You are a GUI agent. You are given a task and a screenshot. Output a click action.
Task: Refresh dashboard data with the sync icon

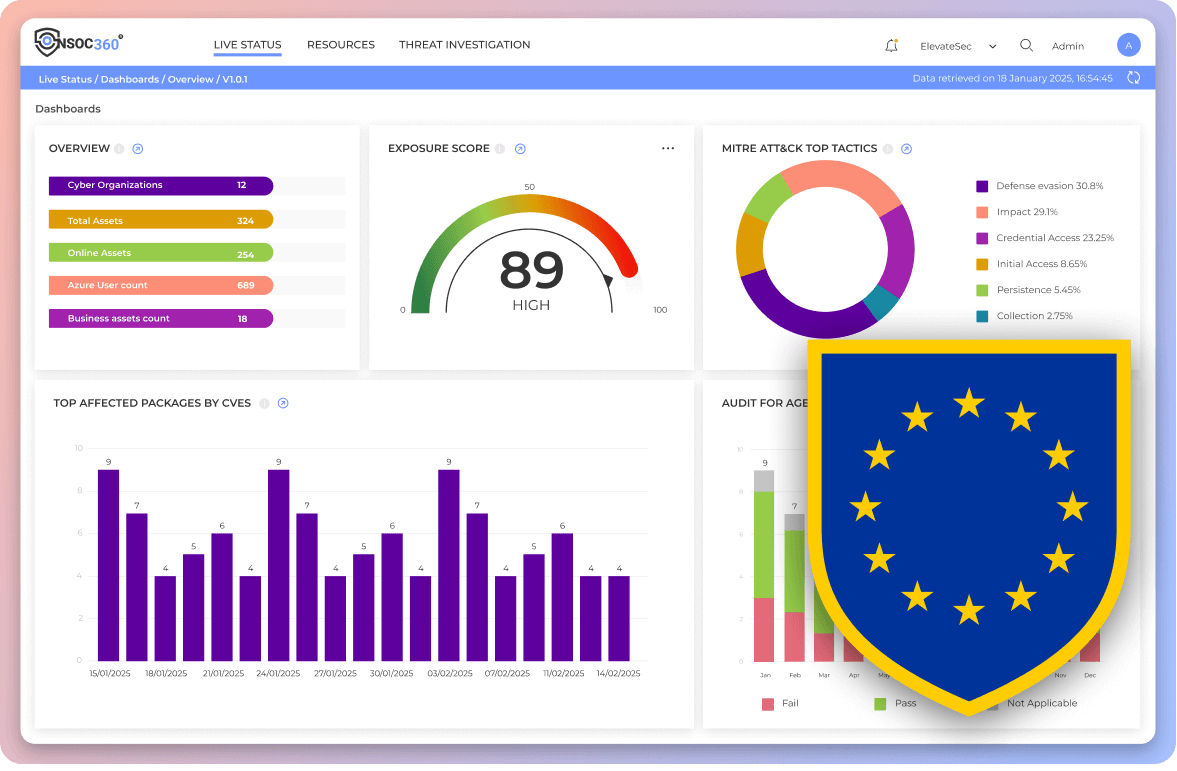[1133, 78]
